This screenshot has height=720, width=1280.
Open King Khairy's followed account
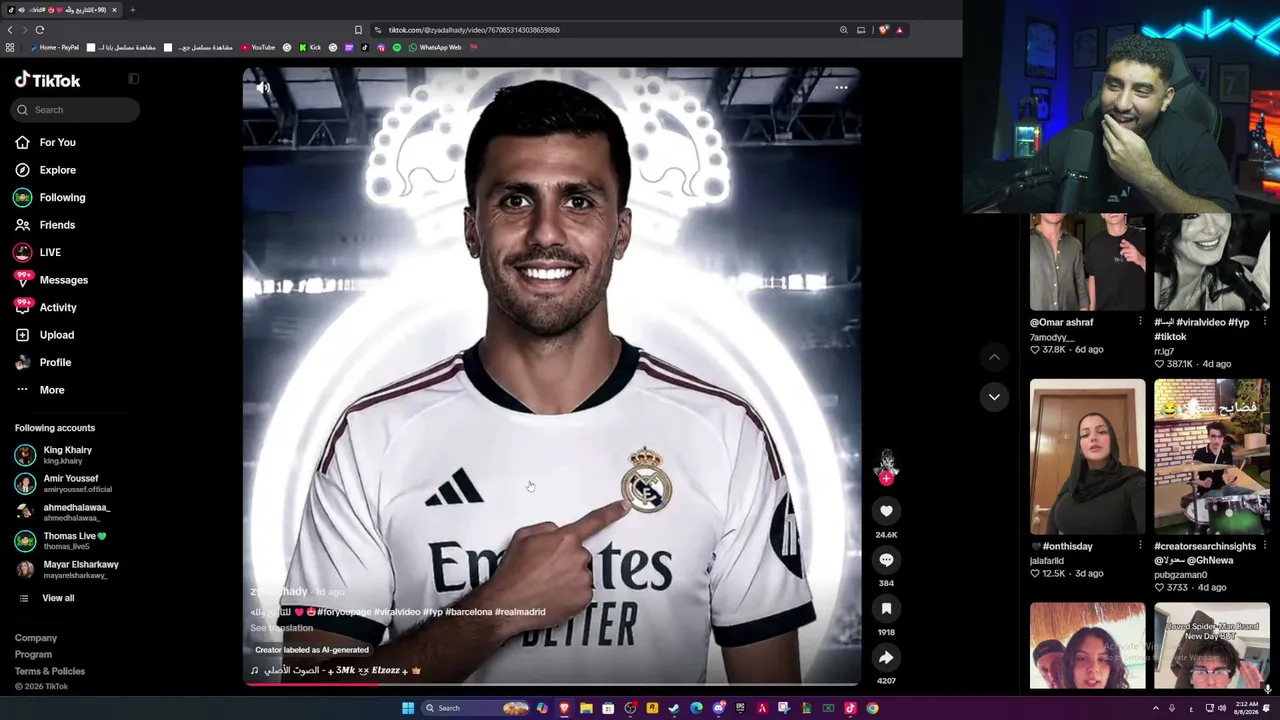[x=54, y=455]
